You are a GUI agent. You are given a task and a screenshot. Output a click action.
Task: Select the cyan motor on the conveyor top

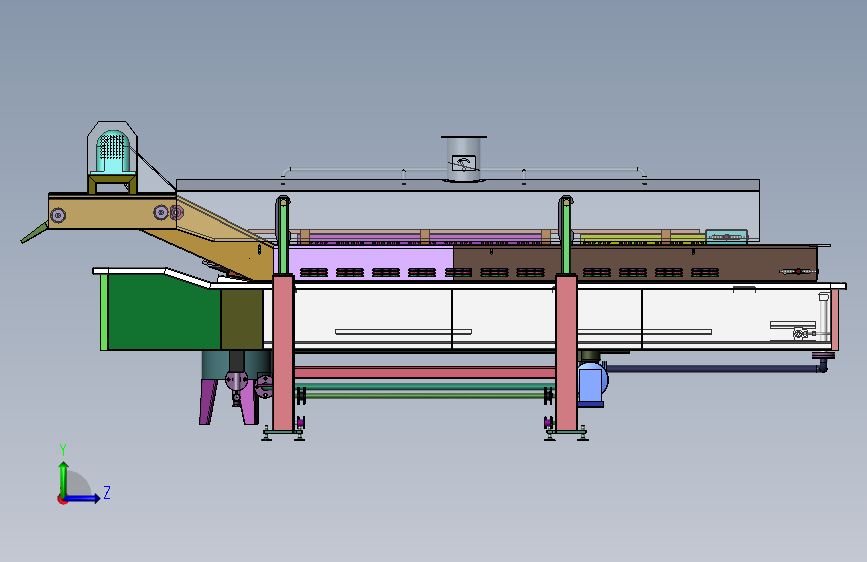pos(113,152)
